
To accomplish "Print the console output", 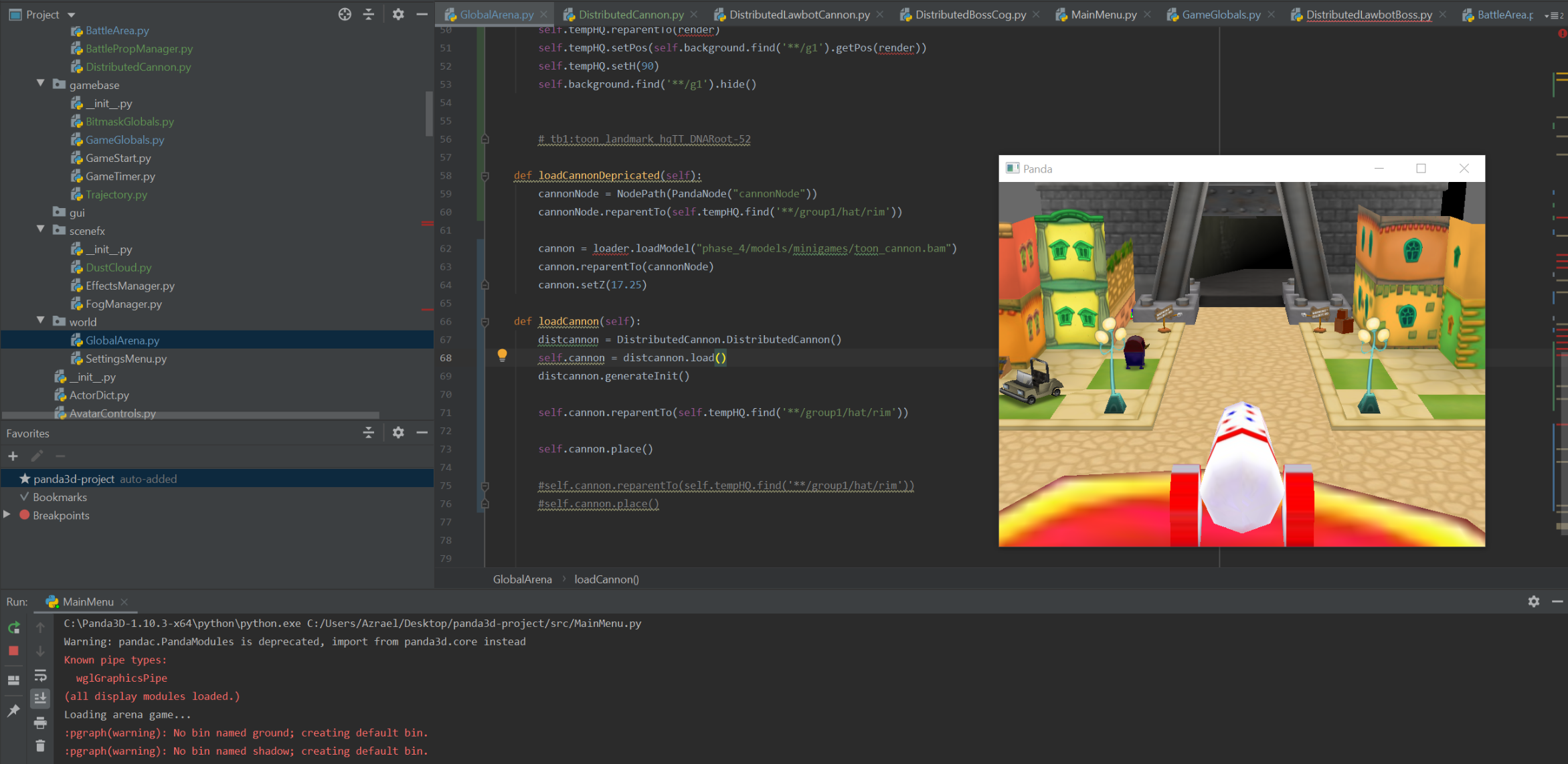I will coord(40,723).
